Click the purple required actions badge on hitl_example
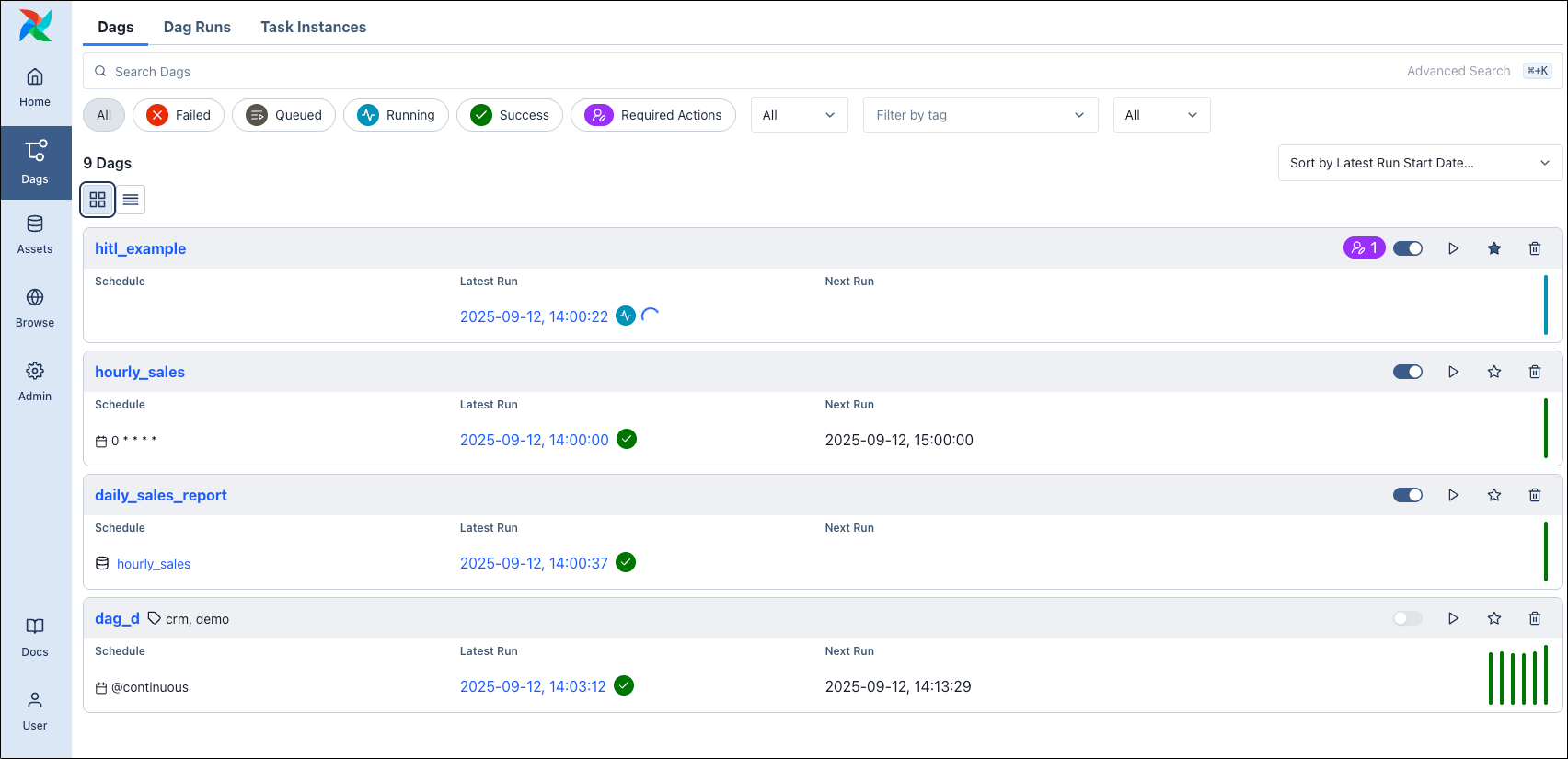Screen dimensions: 1568x759 pos(1364,248)
